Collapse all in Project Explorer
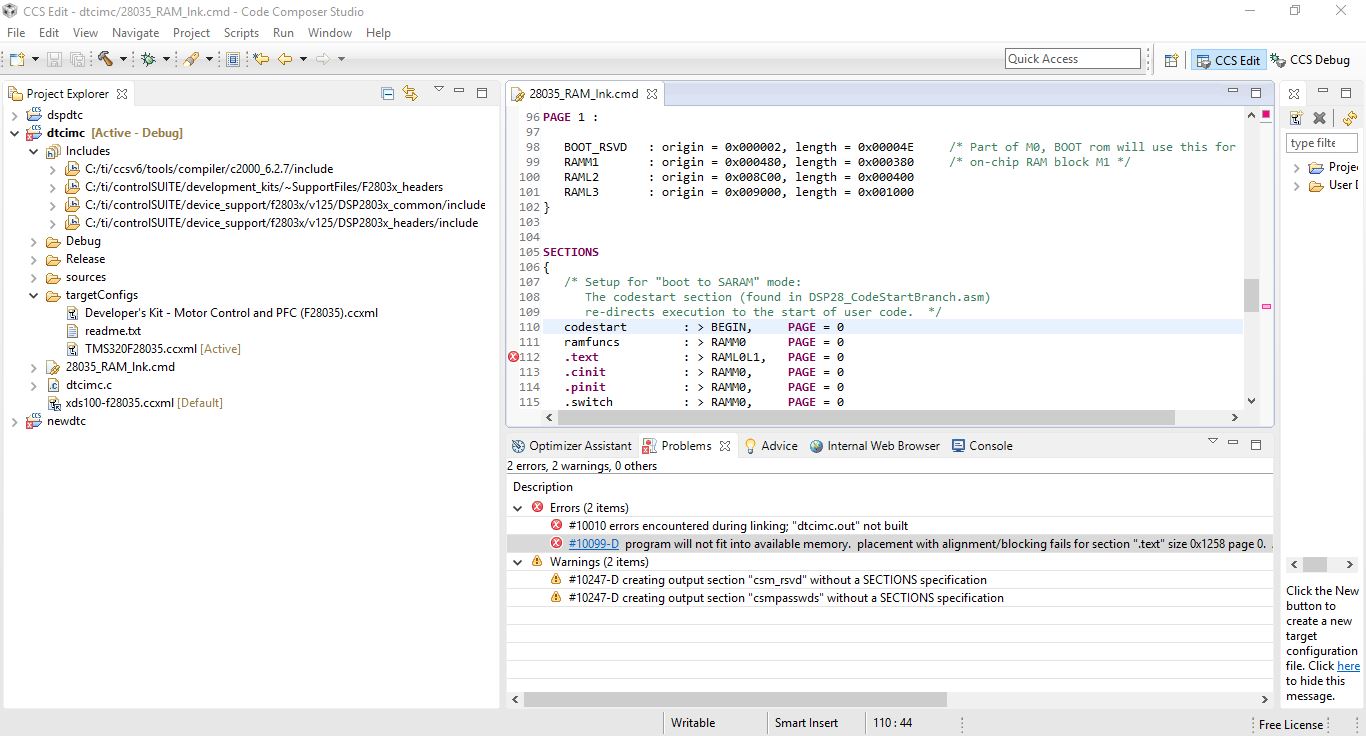The image size is (1366, 736). tap(388, 93)
